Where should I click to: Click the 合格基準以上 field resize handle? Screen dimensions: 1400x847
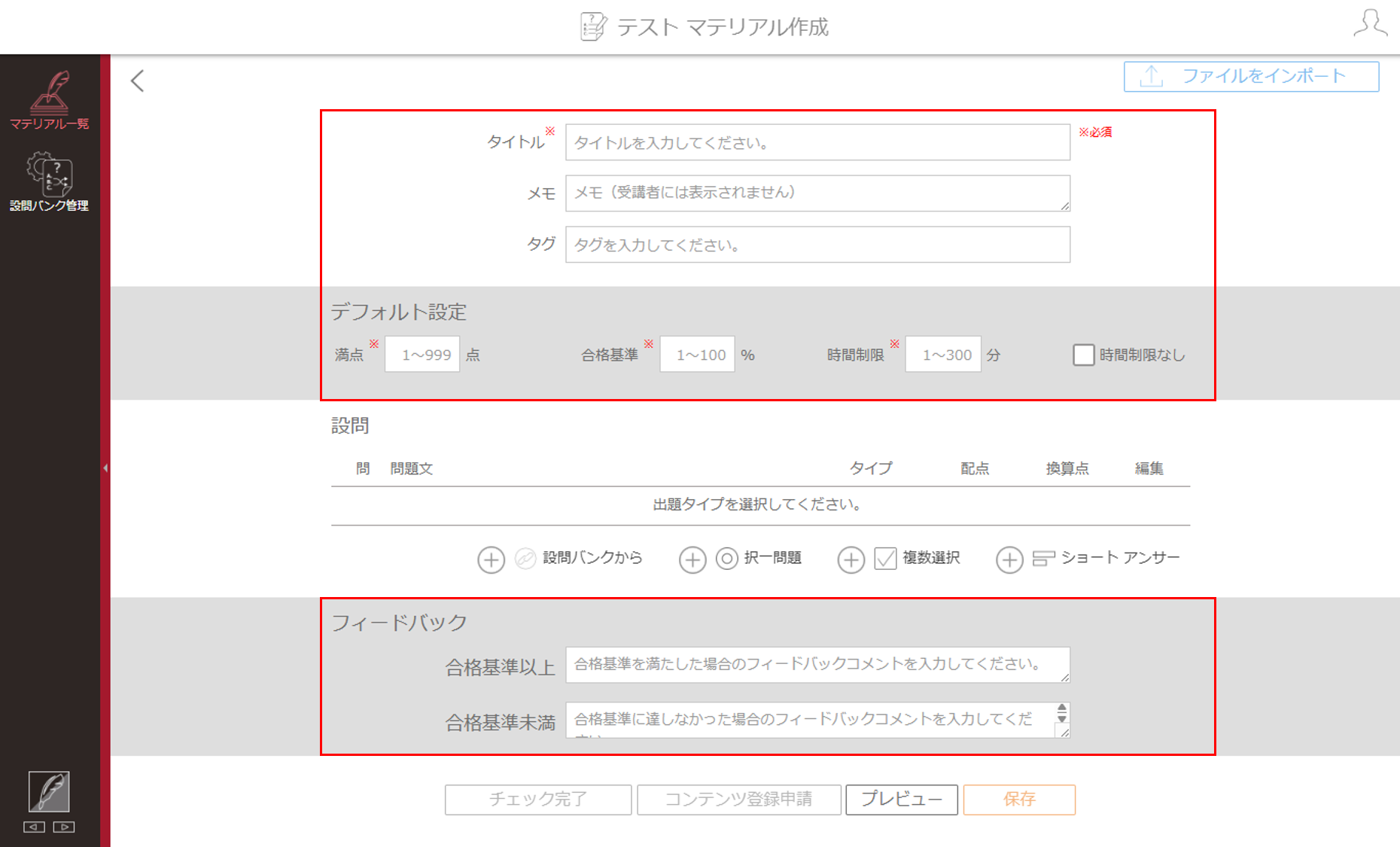tap(1064, 677)
